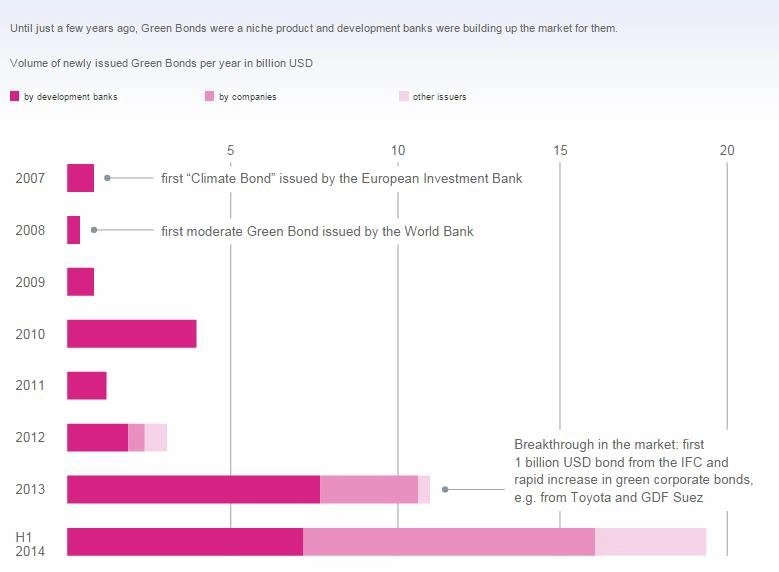Click the 'by companies' legend label
Screen dimensions: 779x572
247,96
